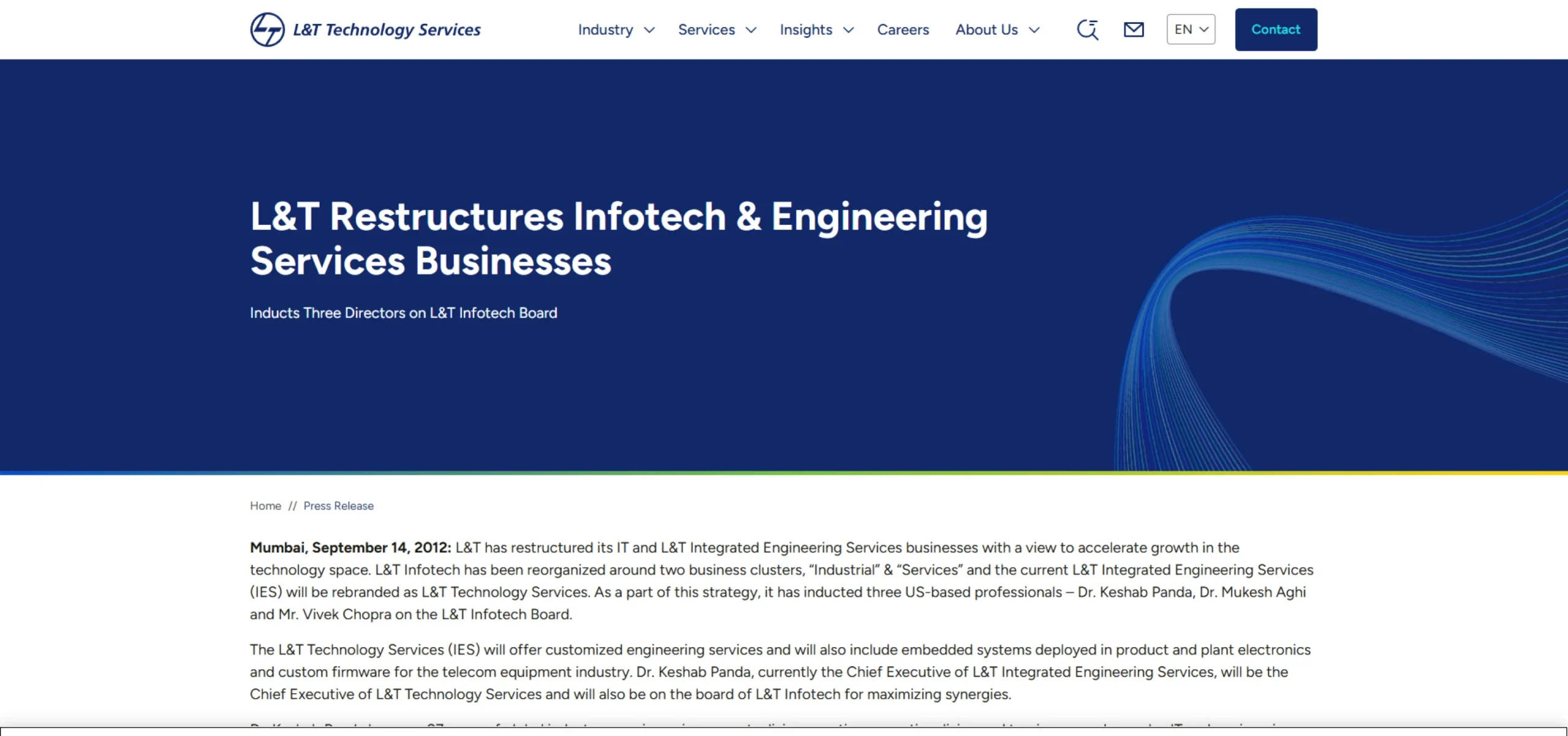This screenshot has width=1568, height=736.
Task: Click the L&T Technology Services logo
Action: pos(364,29)
